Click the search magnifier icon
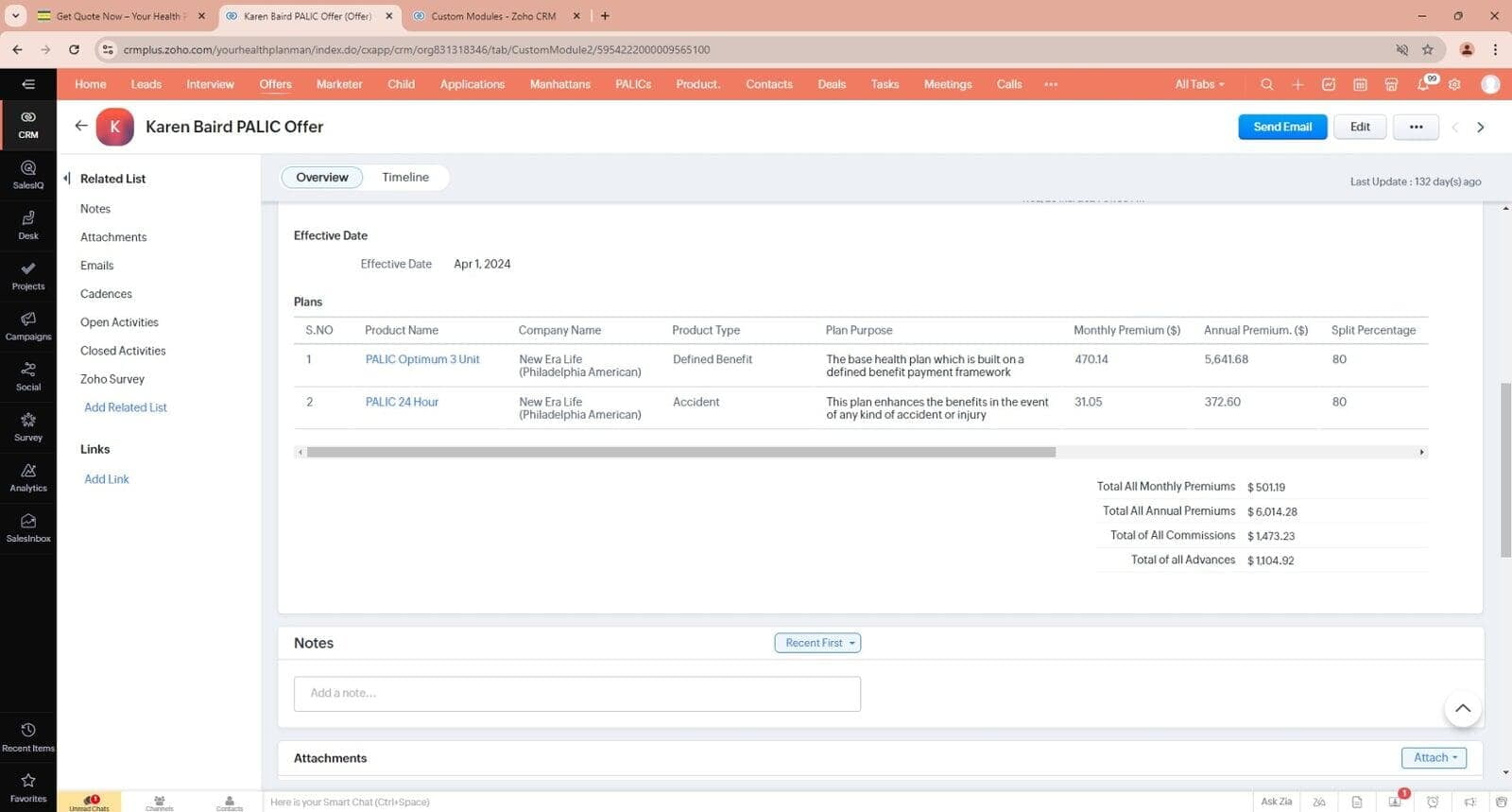 [1266, 84]
